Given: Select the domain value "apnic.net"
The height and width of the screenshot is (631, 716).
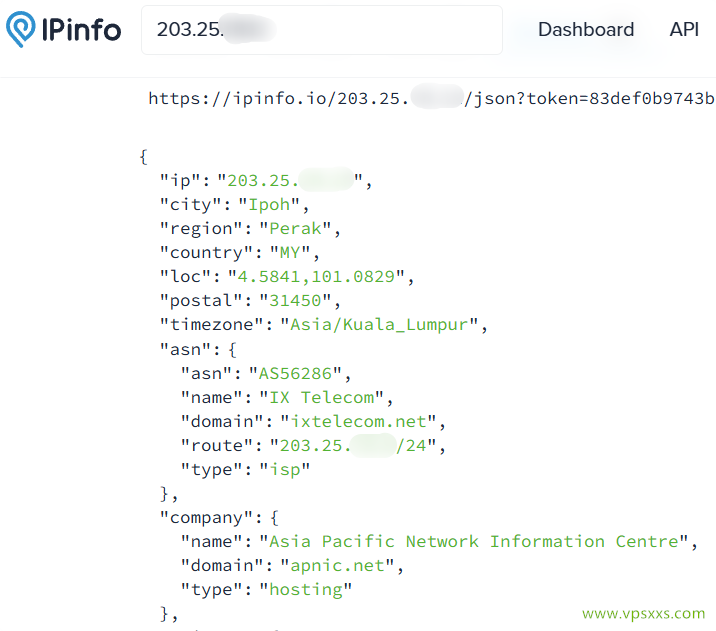Looking at the screenshot, I should [x=337, y=566].
